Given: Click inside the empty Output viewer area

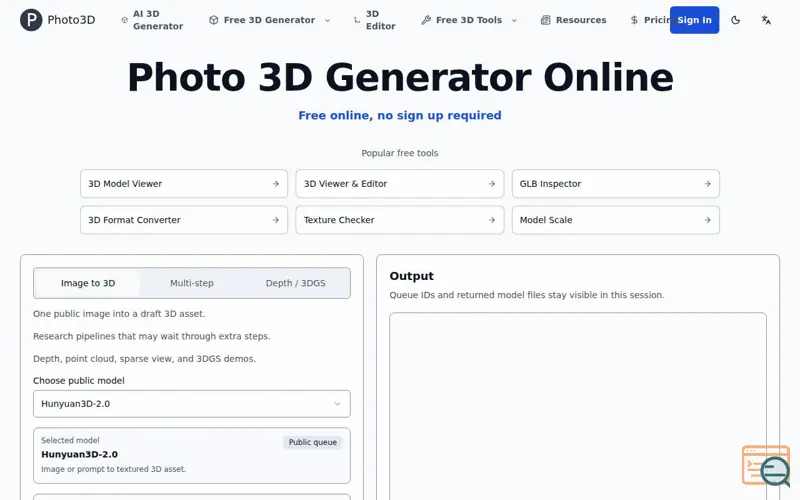Looking at the screenshot, I should pyautogui.click(x=578, y=406).
